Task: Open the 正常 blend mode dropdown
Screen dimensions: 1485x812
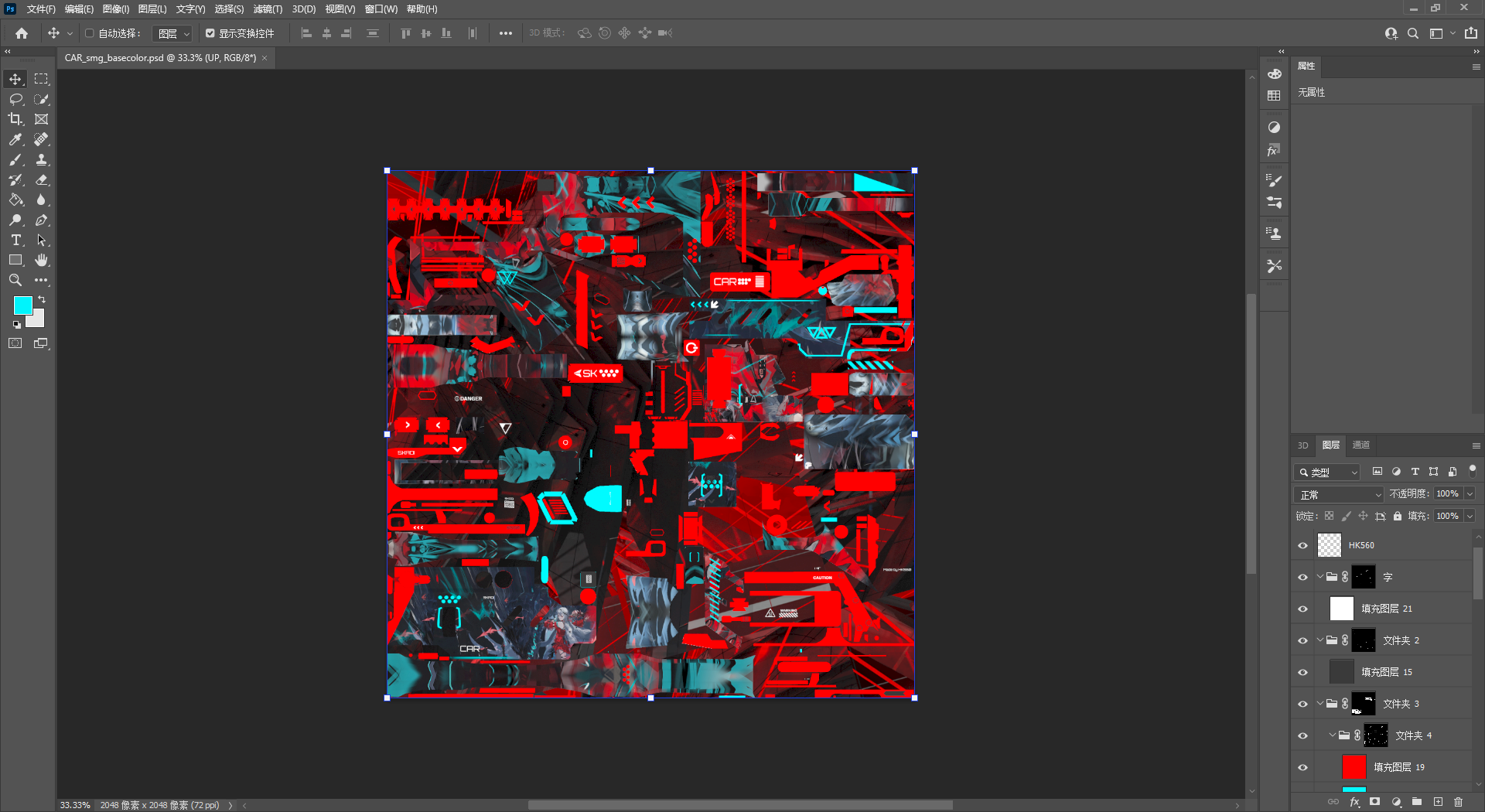Action: coord(1340,494)
